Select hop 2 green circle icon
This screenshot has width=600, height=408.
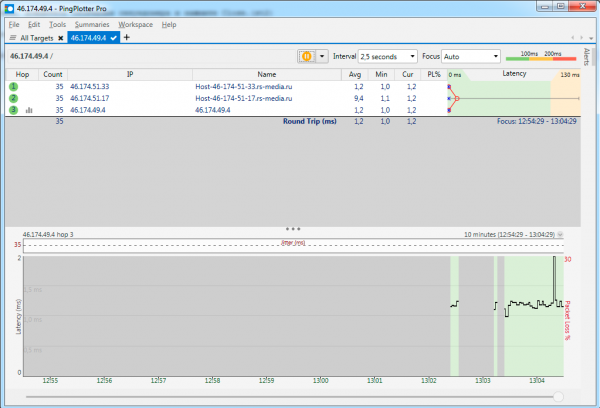13,98
